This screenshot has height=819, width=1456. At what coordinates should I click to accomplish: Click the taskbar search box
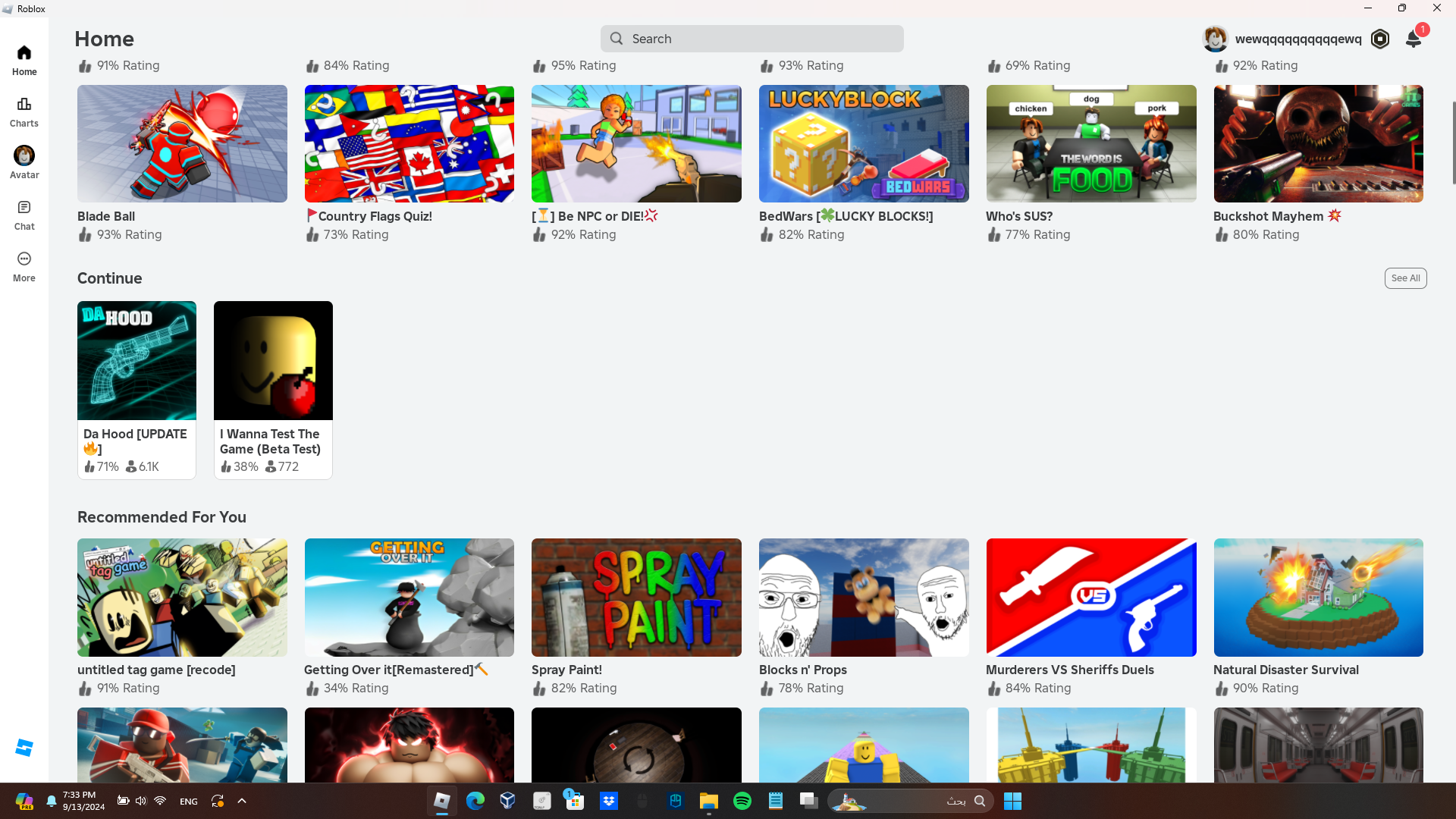(x=910, y=801)
